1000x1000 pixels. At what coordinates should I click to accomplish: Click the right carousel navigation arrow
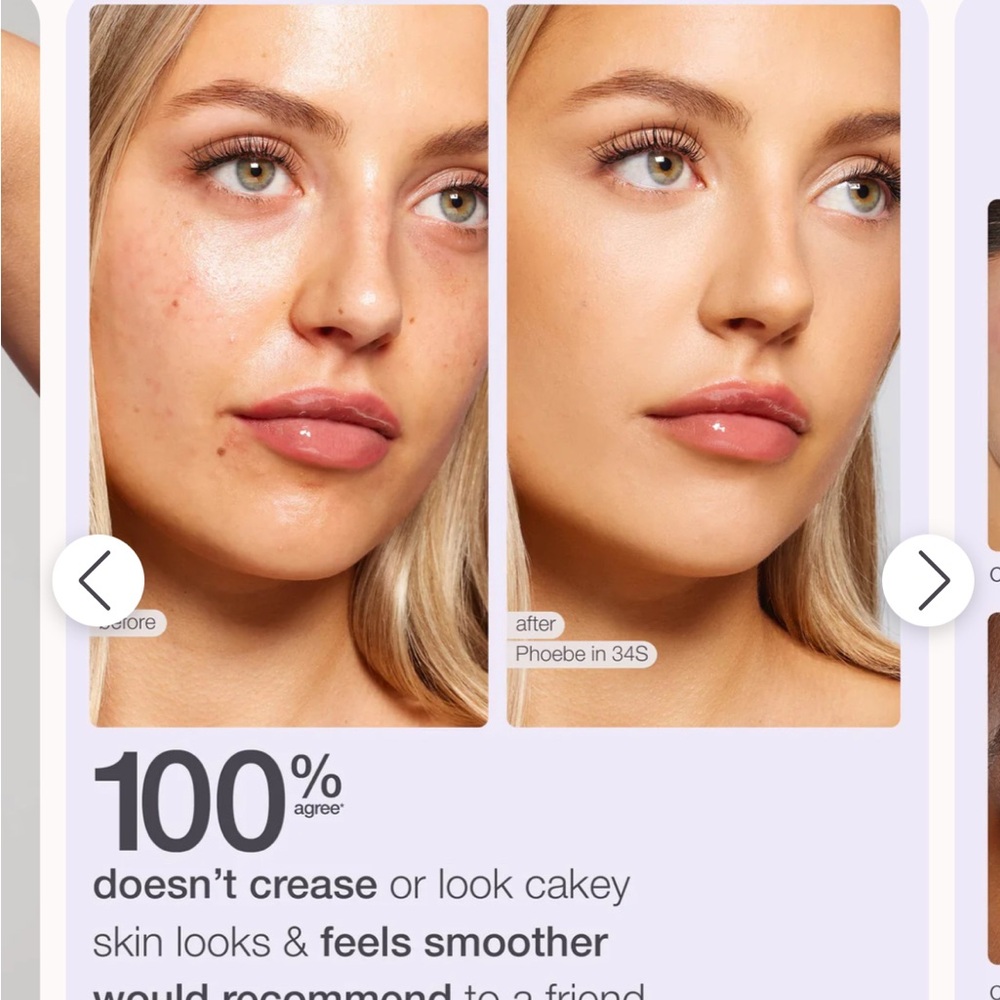[928, 580]
